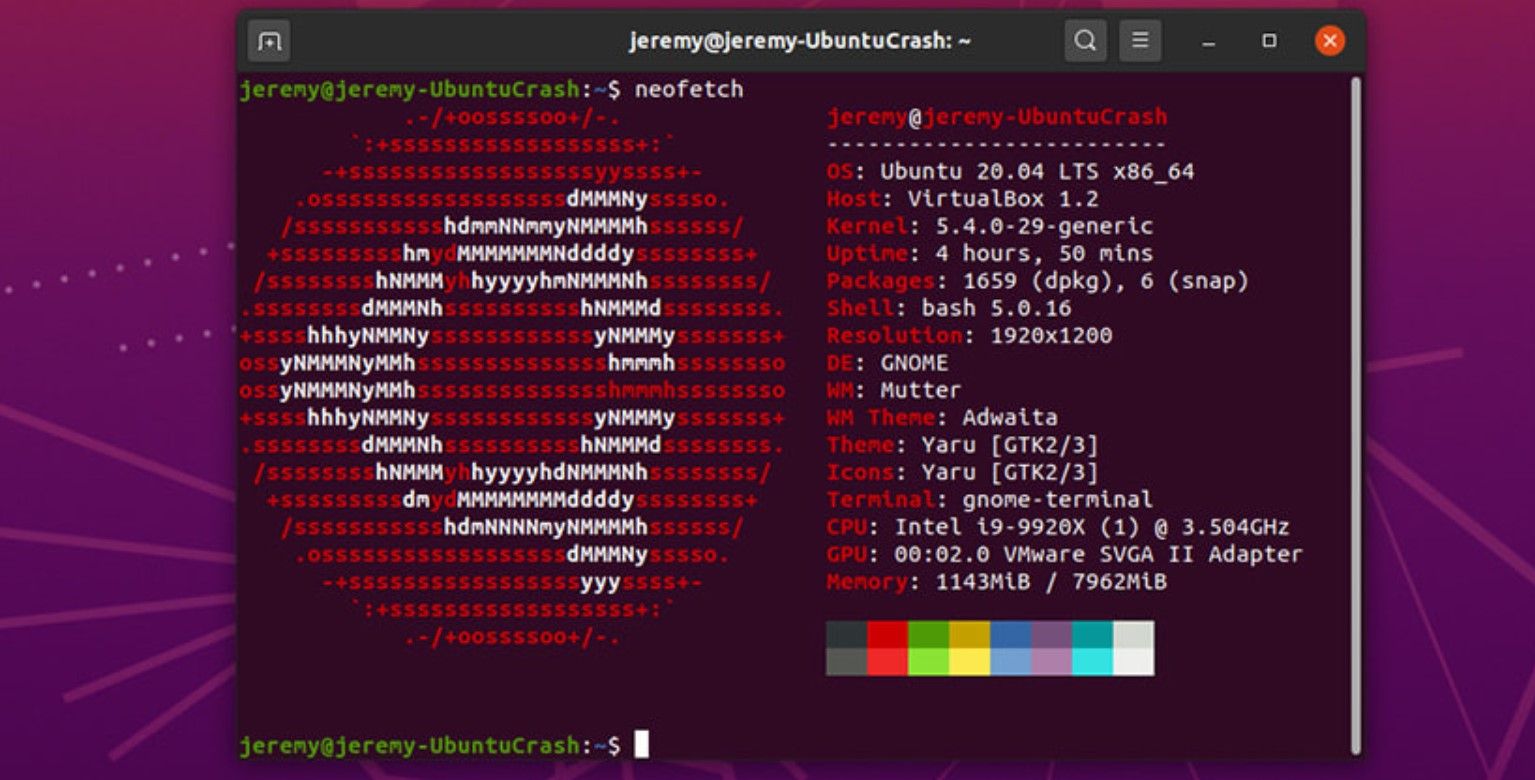
Task: Click the typed neofetch command
Action: click(689, 89)
